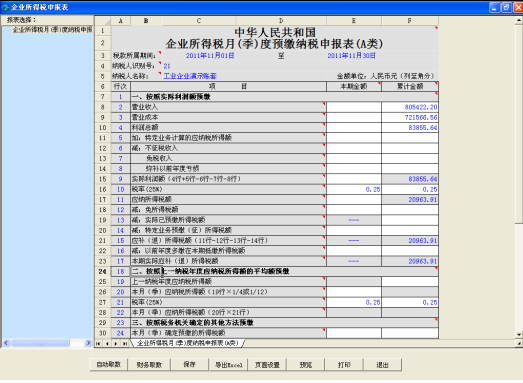523x383 pixels.
Task: Select column F header
Action: point(410,21)
